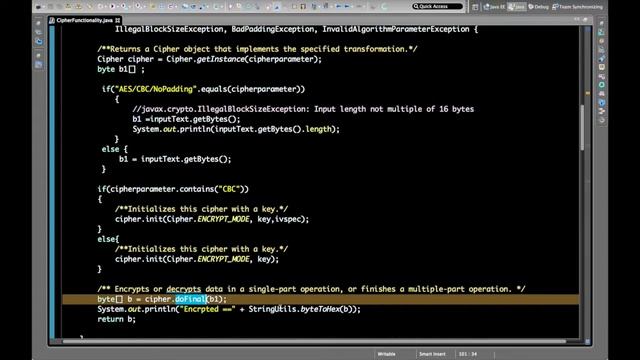Click the IllegalBlockSizeException comment line
640x360 pixels.
[303, 109]
